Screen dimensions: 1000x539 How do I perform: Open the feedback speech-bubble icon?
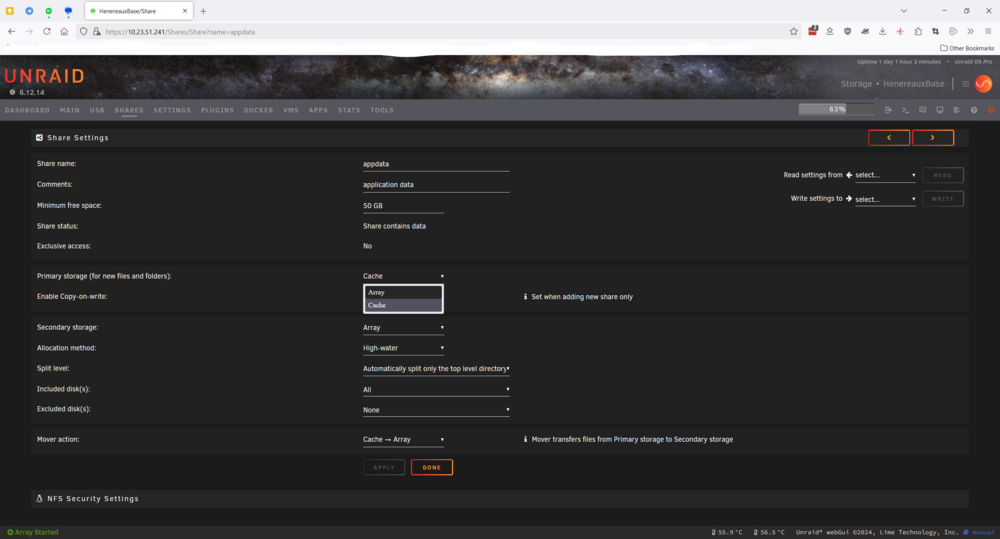[922, 110]
